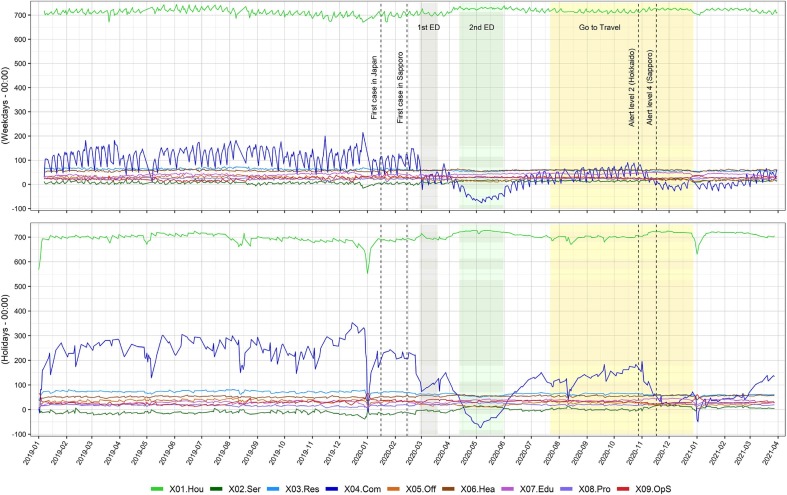
Task: Click the 2020-04 x-axis date label
Action: pos(441,455)
